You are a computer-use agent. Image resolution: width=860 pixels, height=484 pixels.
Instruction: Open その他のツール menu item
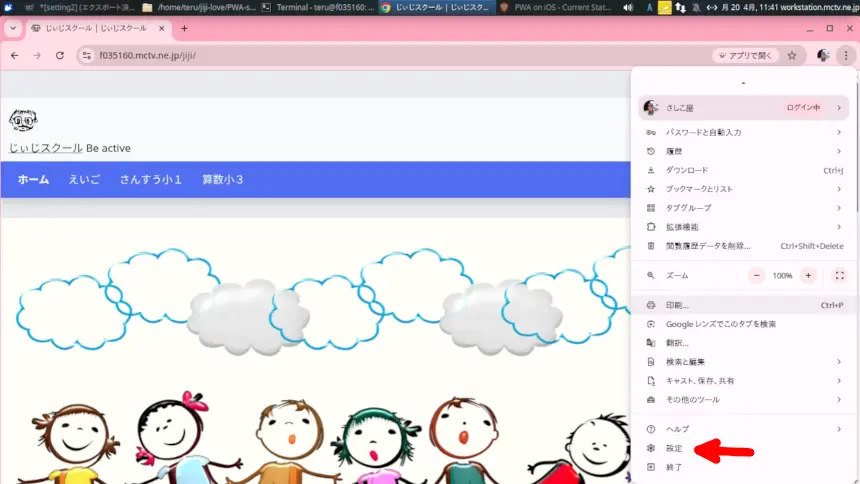(744, 399)
